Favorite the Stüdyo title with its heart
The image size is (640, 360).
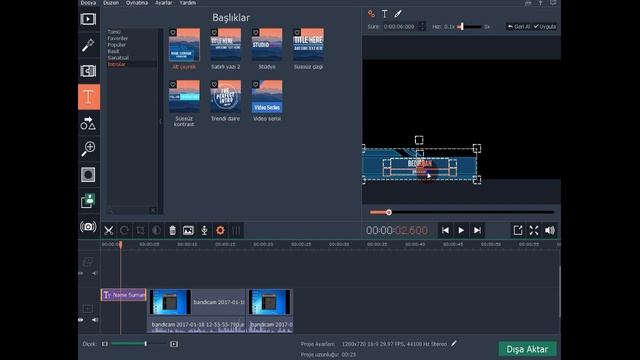click(256, 32)
